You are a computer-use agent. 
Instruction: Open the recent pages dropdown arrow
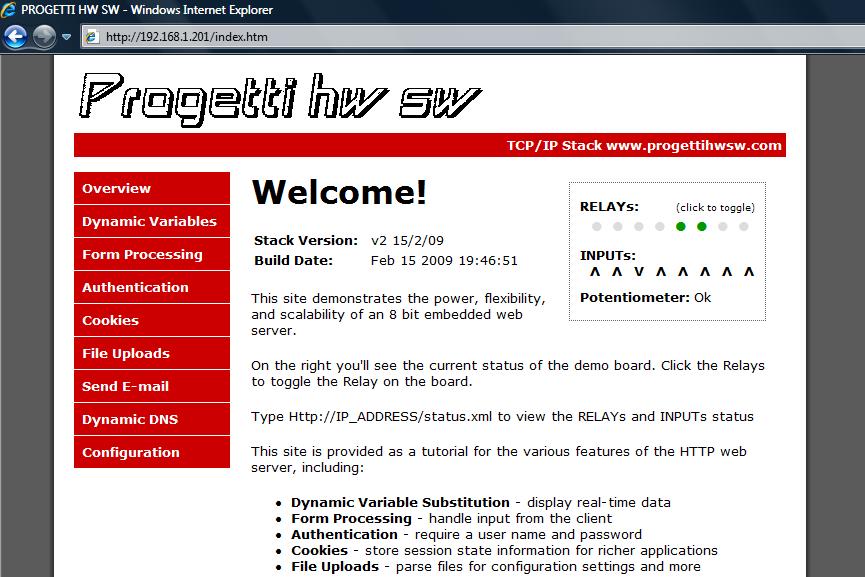(x=67, y=37)
